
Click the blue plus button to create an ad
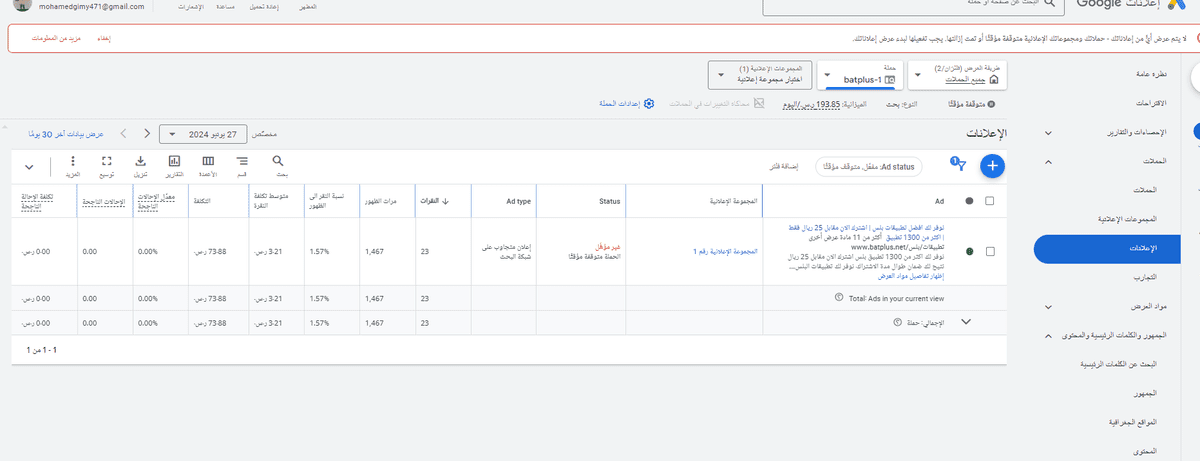[x=992, y=166]
